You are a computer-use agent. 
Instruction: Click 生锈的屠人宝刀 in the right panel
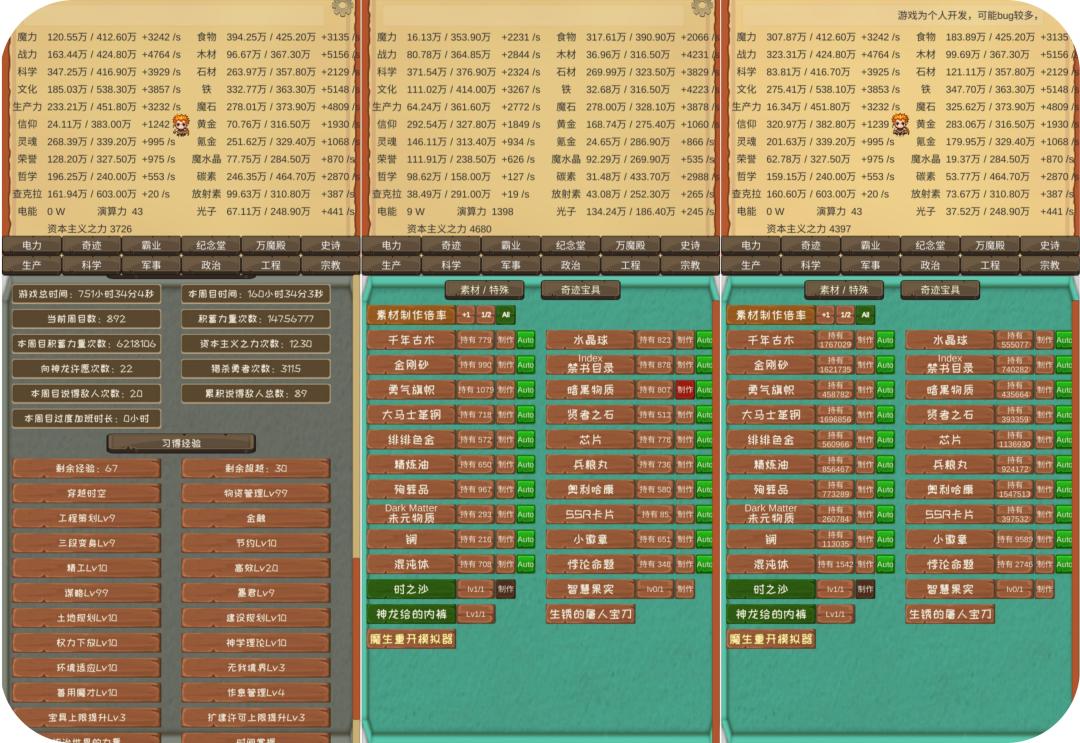tap(950, 614)
